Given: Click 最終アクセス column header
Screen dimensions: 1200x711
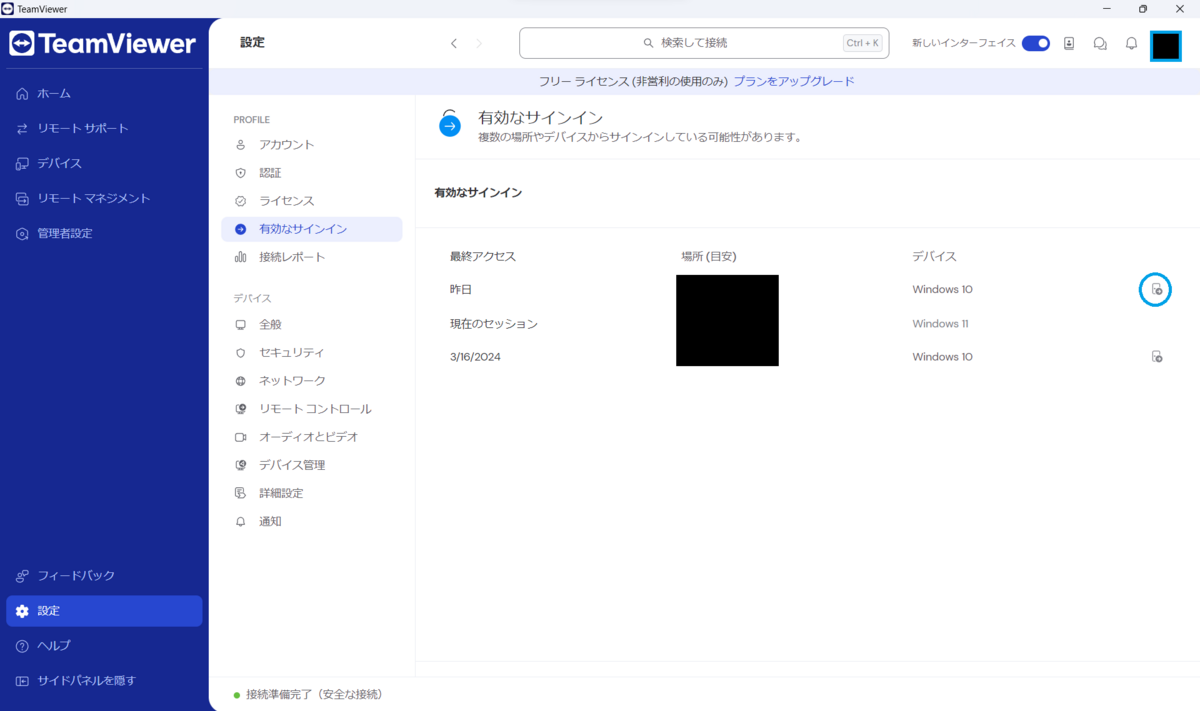Looking at the screenshot, I should tap(483, 257).
